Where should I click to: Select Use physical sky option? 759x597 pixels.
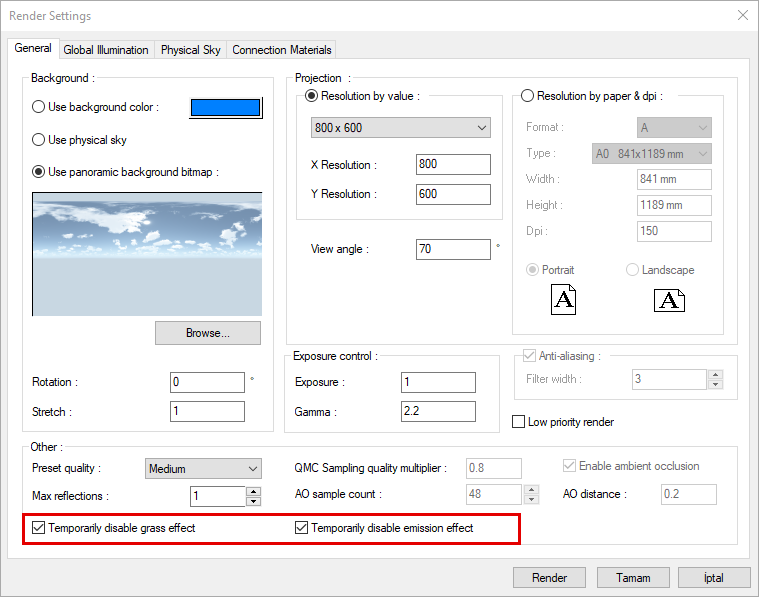39,140
